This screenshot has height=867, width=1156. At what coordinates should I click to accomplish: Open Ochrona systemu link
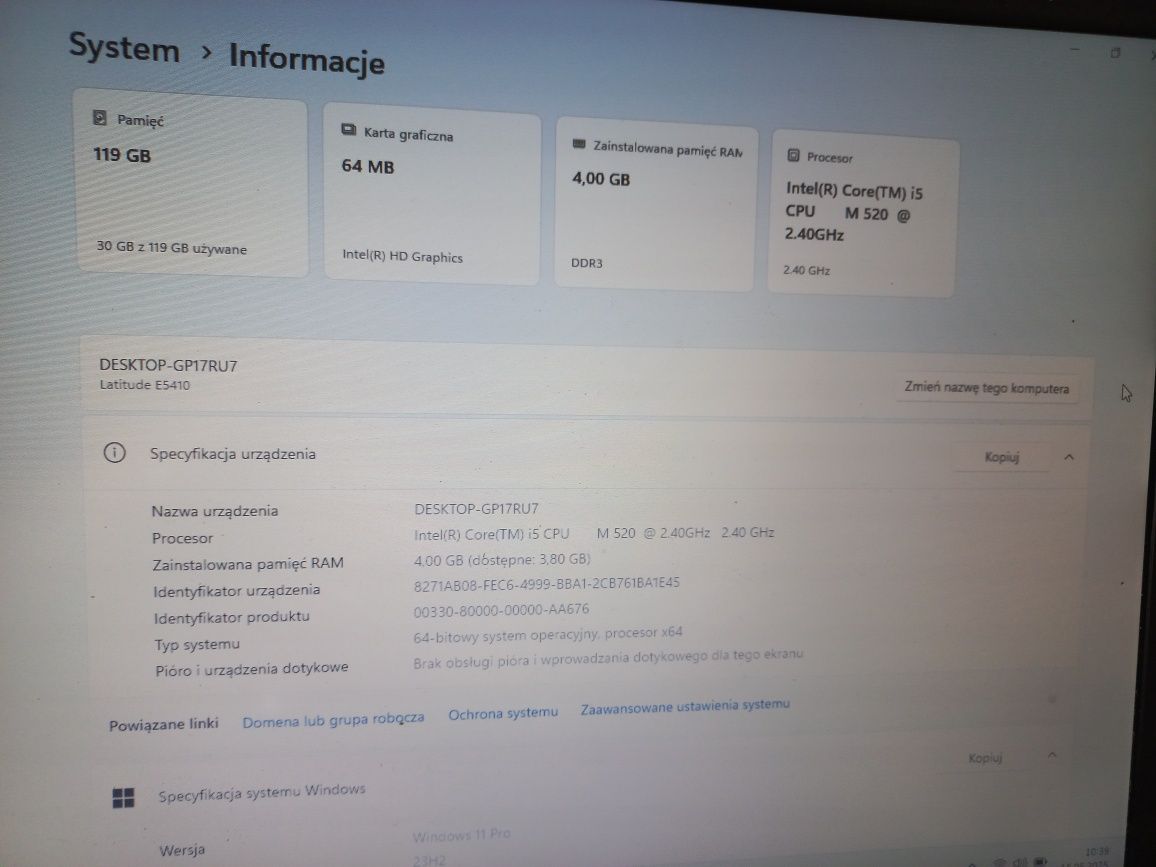coord(503,713)
